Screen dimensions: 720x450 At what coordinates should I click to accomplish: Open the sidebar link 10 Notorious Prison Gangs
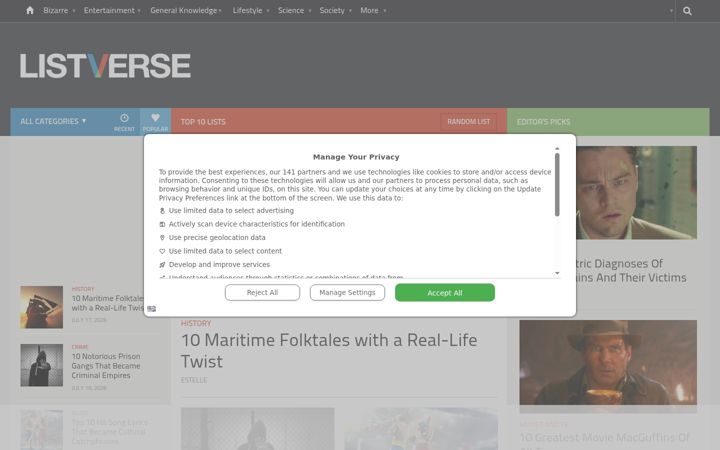click(x=106, y=366)
